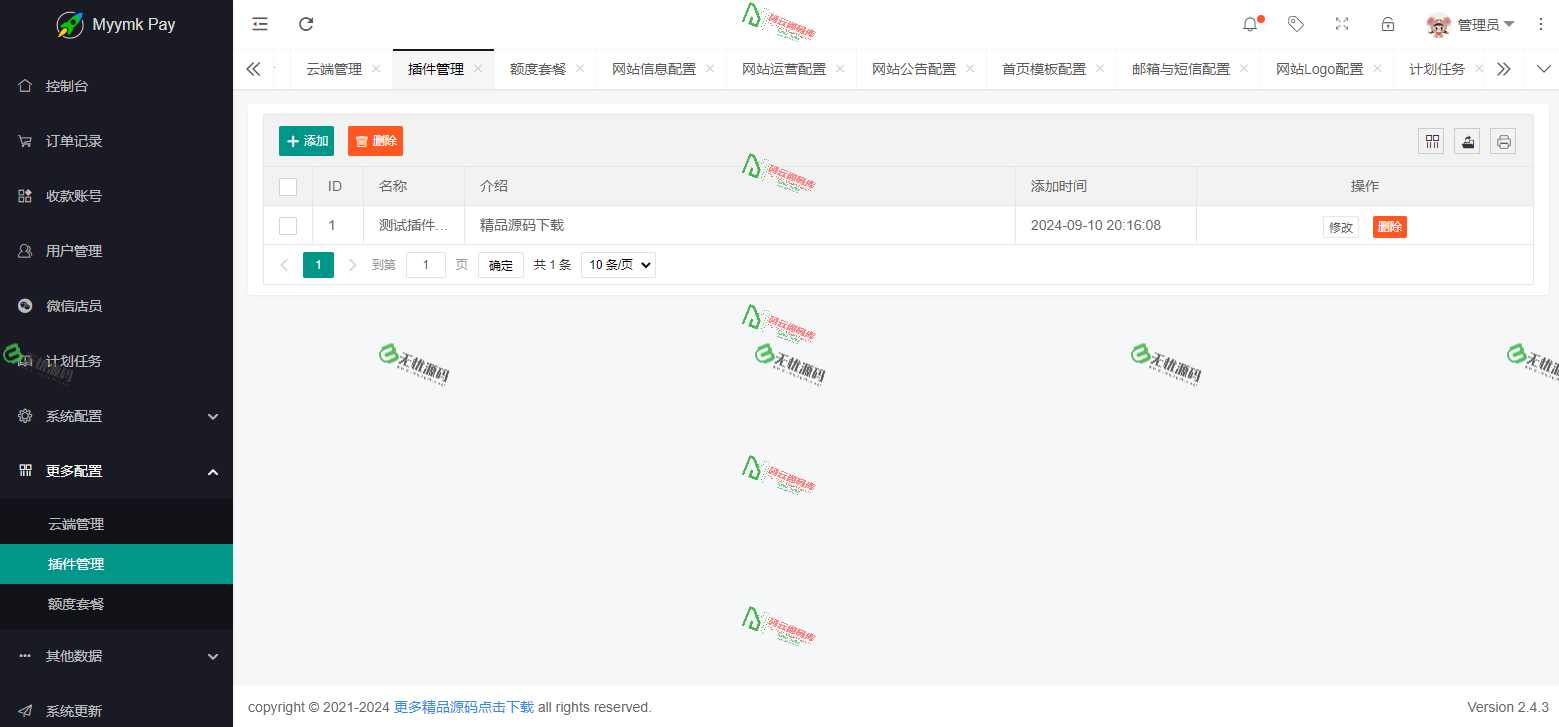Screen dimensions: 1559x727
Task: Switch to the 额度套餐 tab
Action: [x=538, y=68]
